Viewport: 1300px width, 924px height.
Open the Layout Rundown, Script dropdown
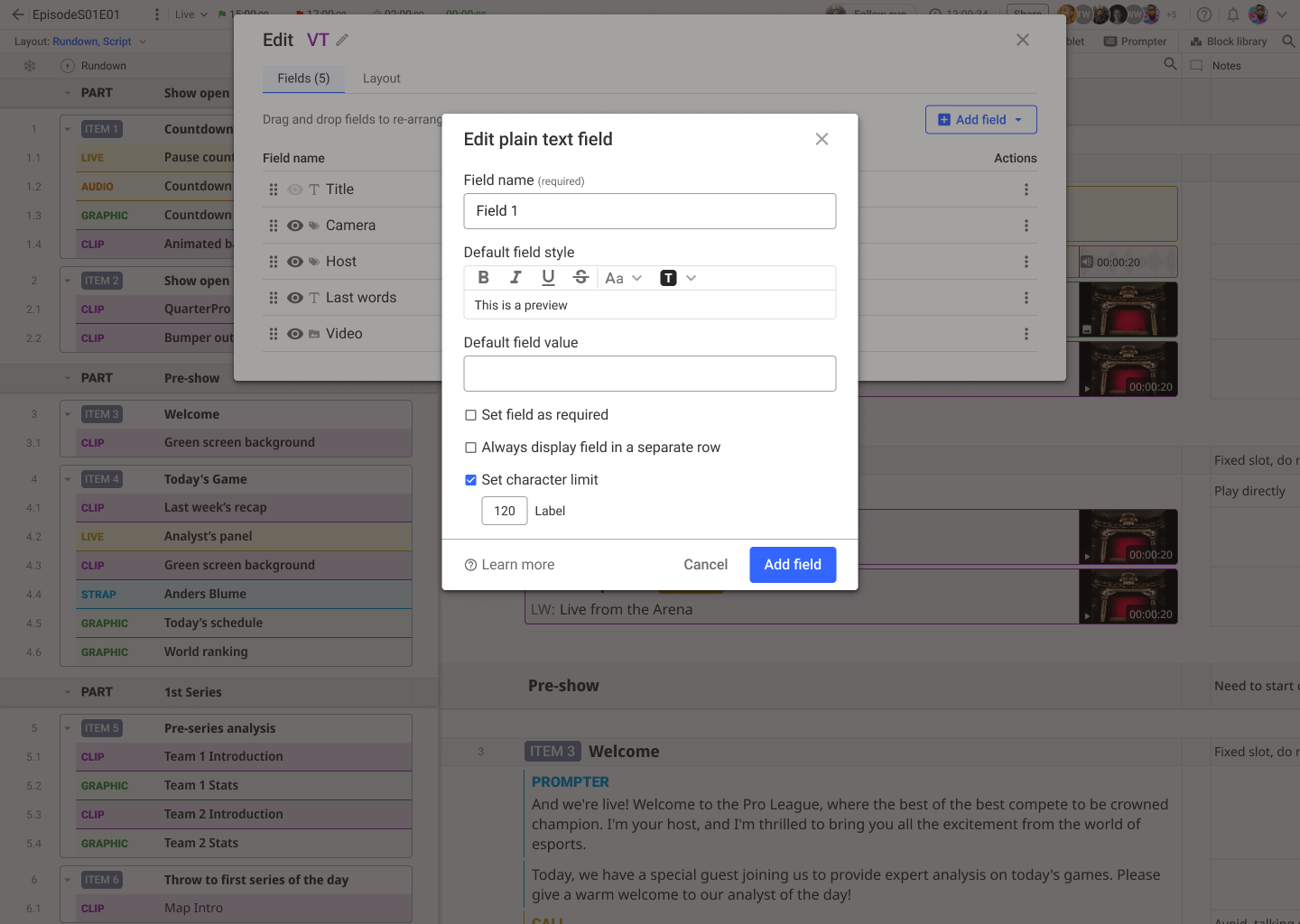[x=80, y=42]
